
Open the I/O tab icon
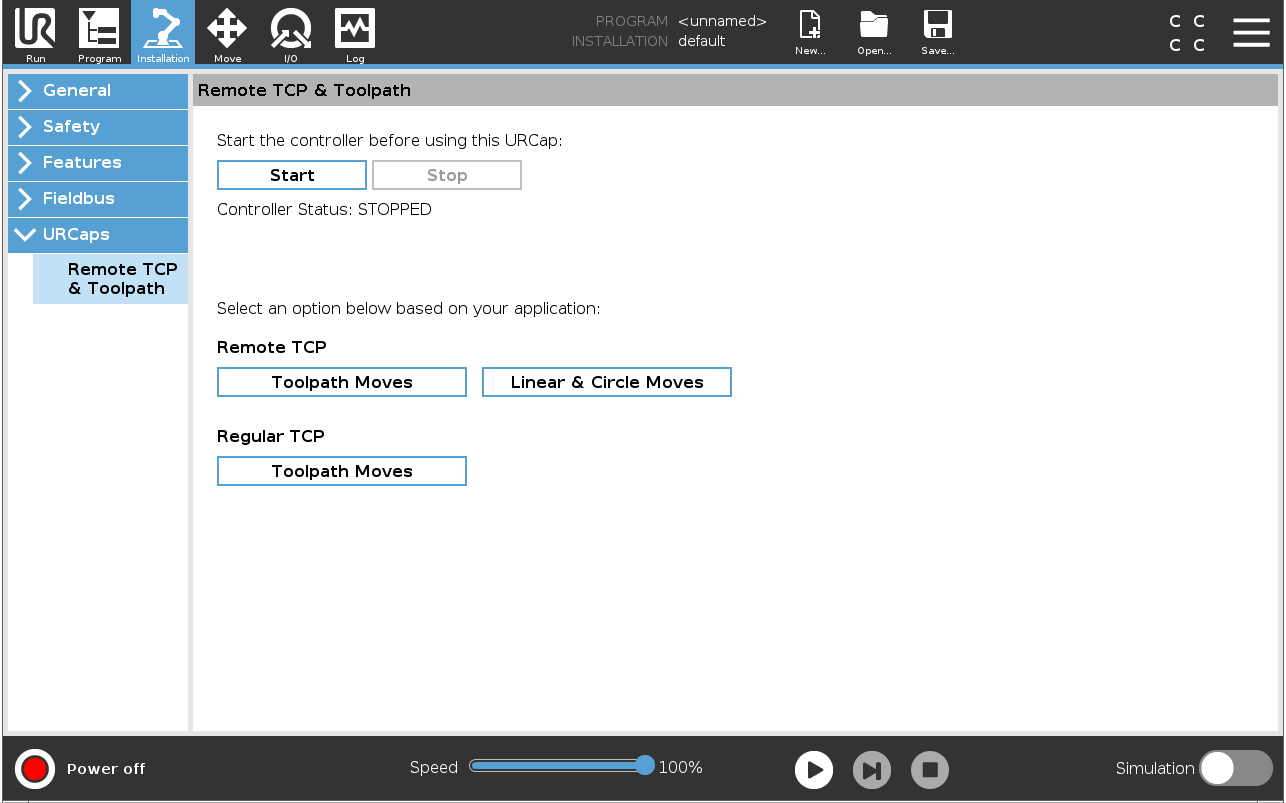pos(291,29)
